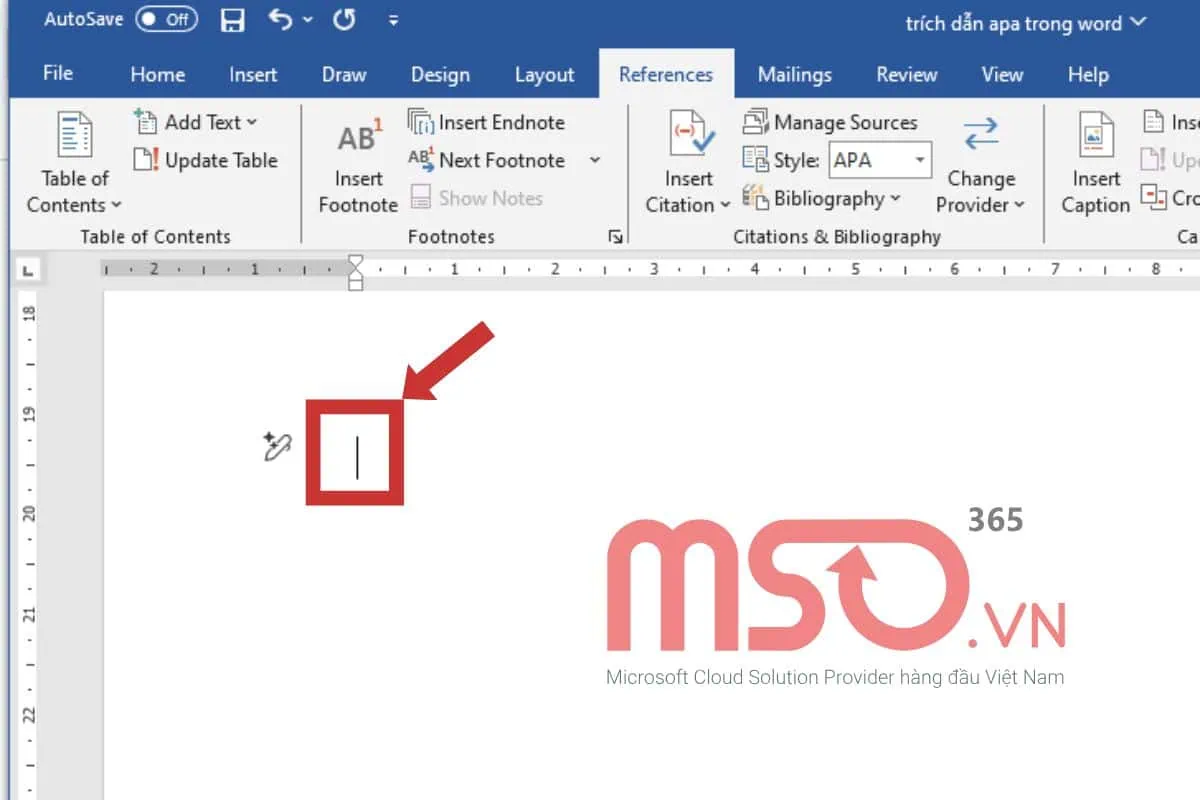
Task: Click the Insert Footnote icon
Action: point(358,141)
